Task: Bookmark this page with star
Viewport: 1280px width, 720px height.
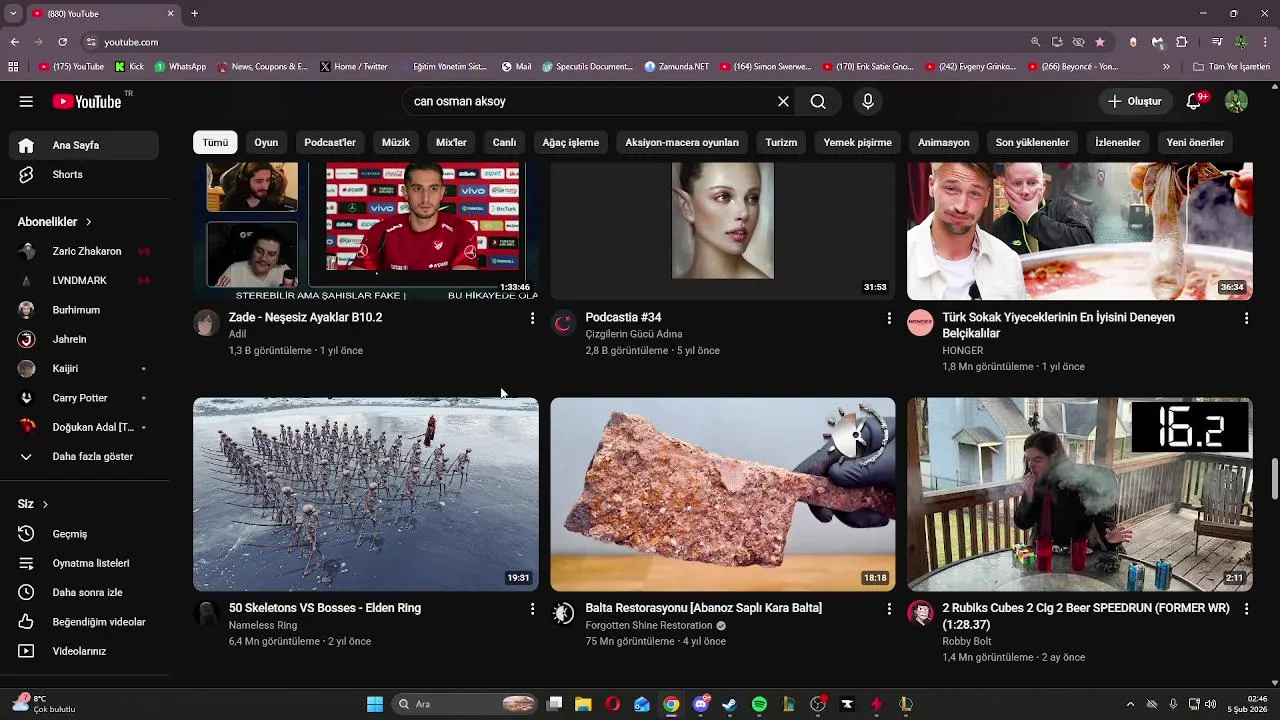Action: click(1100, 42)
